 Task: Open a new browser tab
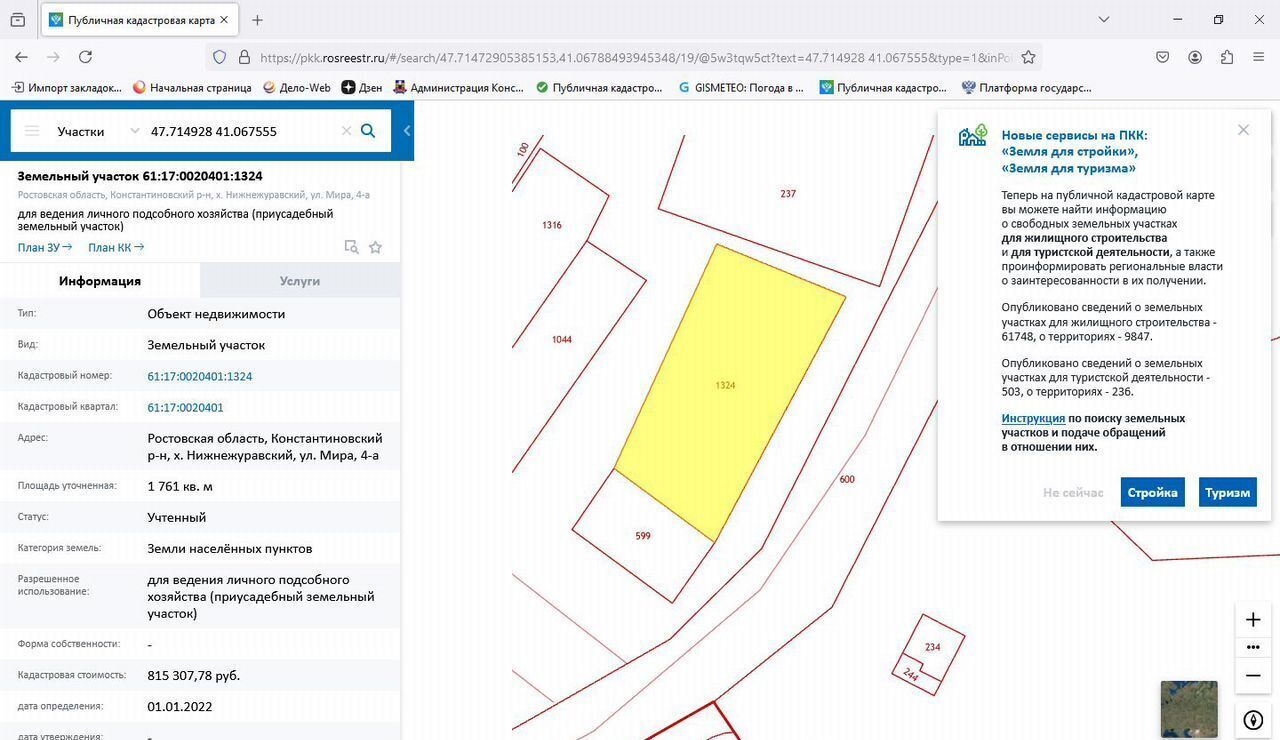(257, 20)
